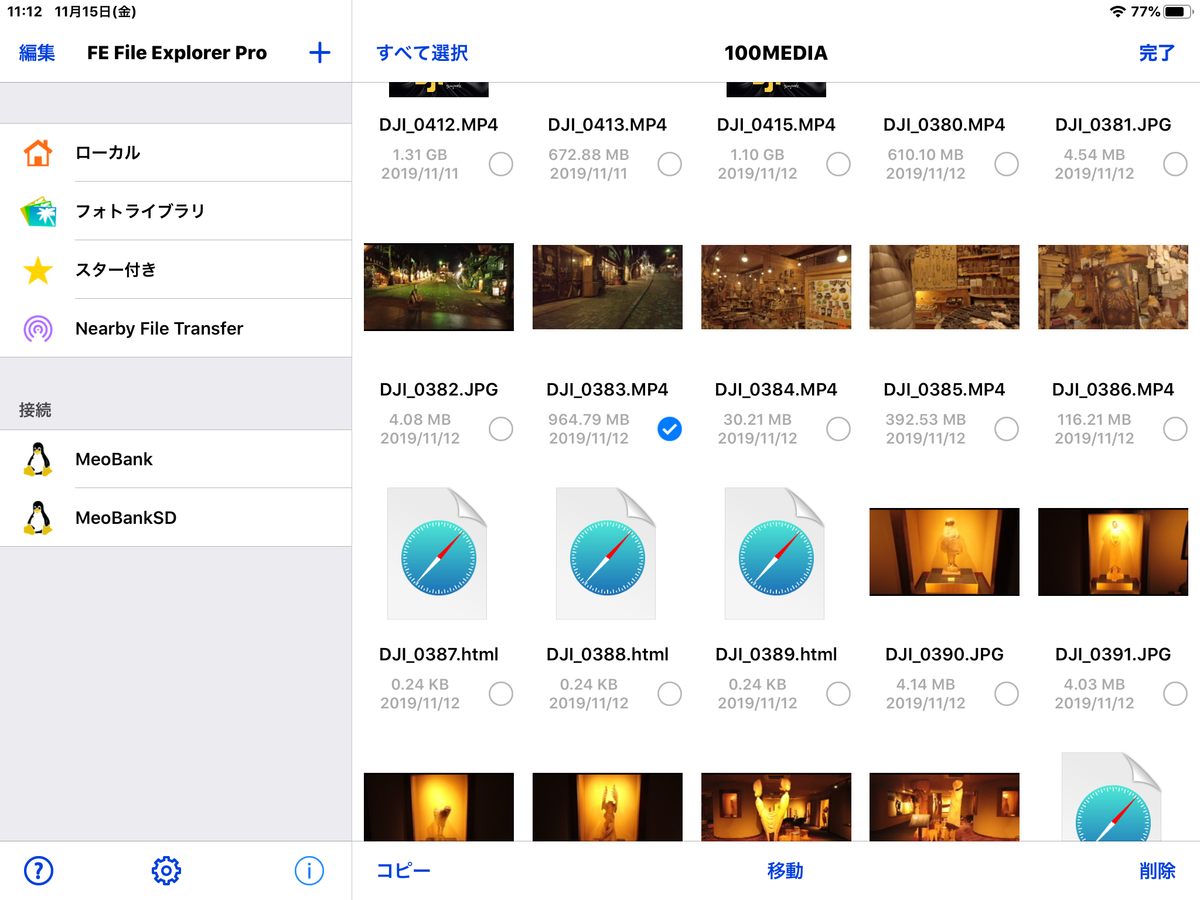
Task: Select the DJI_0387.html checkbox
Action: (x=501, y=693)
